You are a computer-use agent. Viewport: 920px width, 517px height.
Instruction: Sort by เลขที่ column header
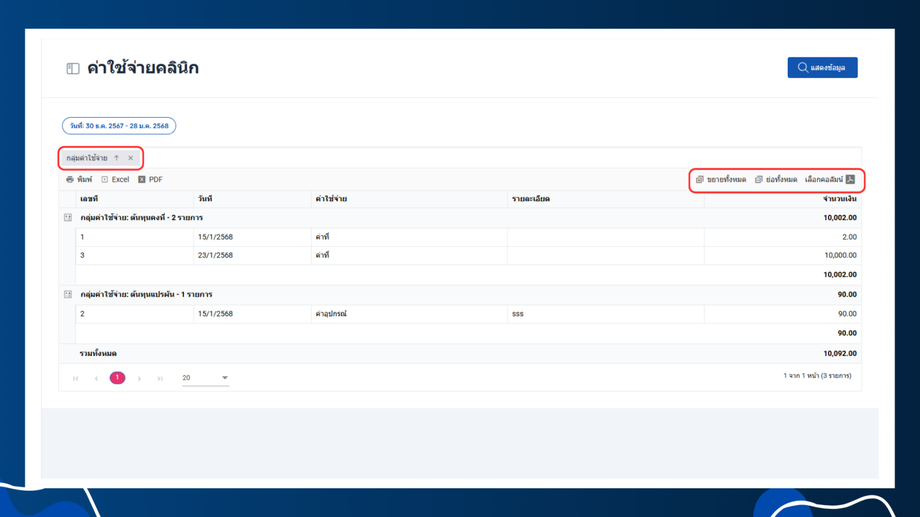coord(134,199)
